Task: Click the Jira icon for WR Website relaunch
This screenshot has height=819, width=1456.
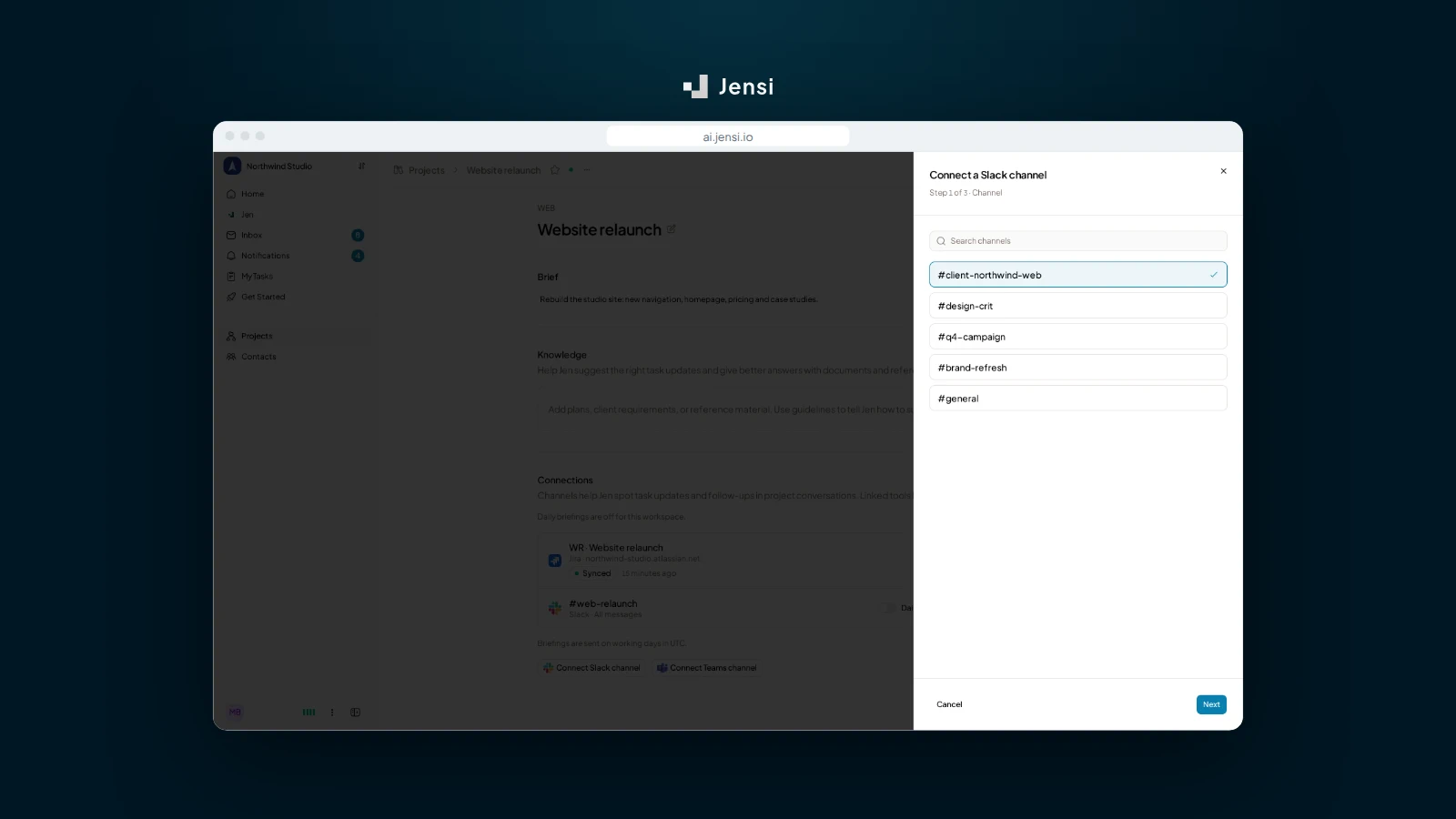Action: (x=555, y=561)
